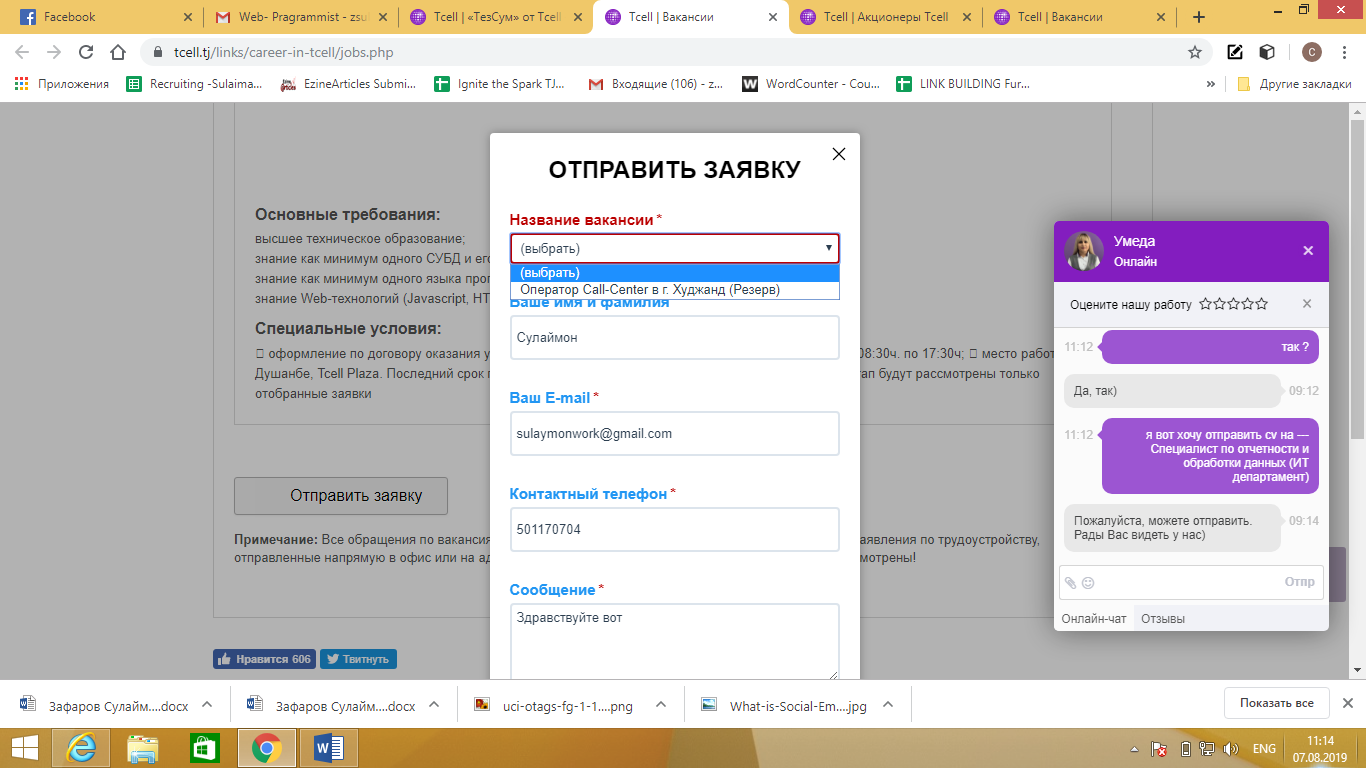This screenshot has height=768, width=1366.
Task: Open the EzineArticles Submi... bookmark
Action: click(x=349, y=84)
